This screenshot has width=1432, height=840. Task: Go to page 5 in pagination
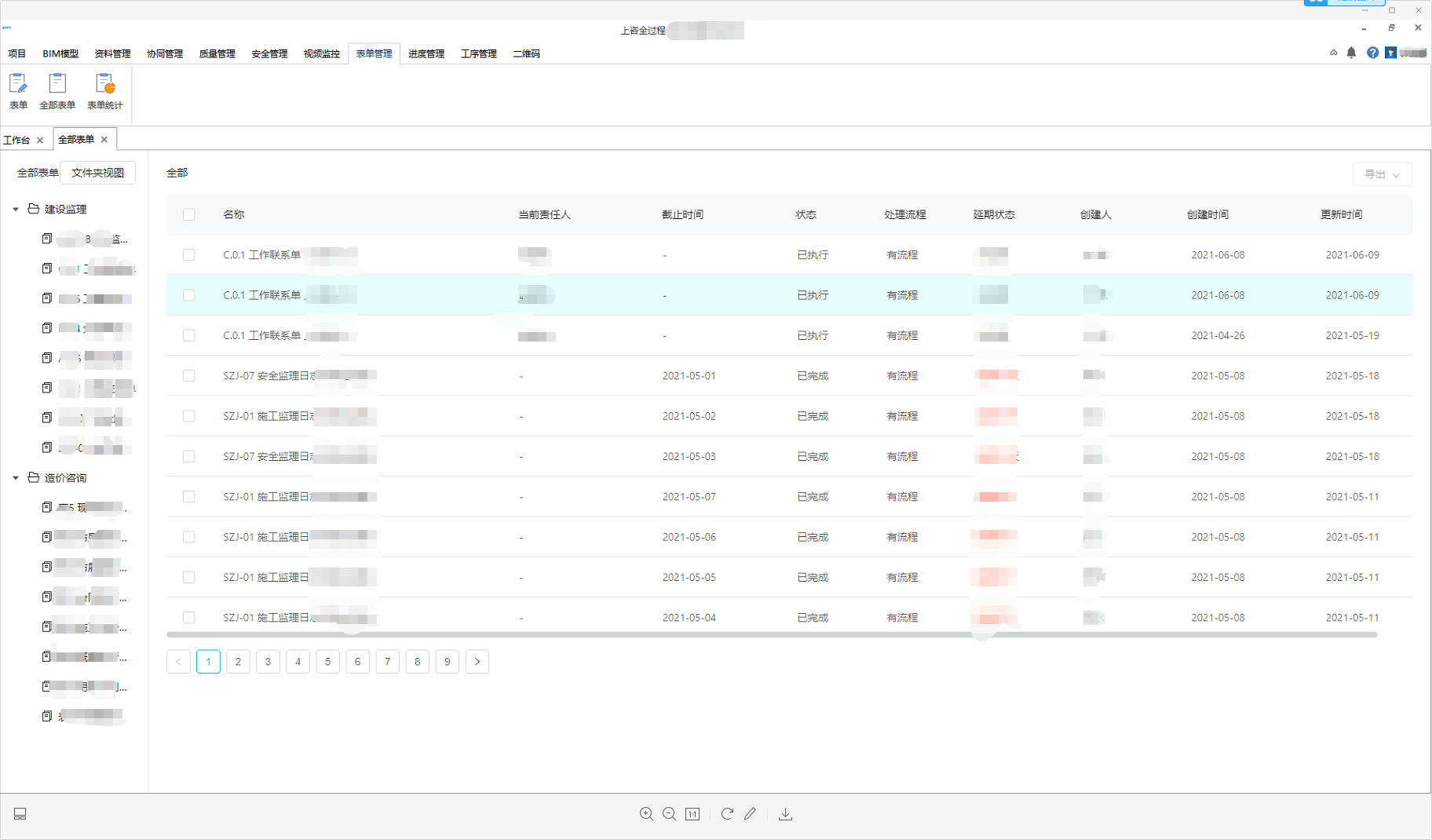pyautogui.click(x=327, y=662)
